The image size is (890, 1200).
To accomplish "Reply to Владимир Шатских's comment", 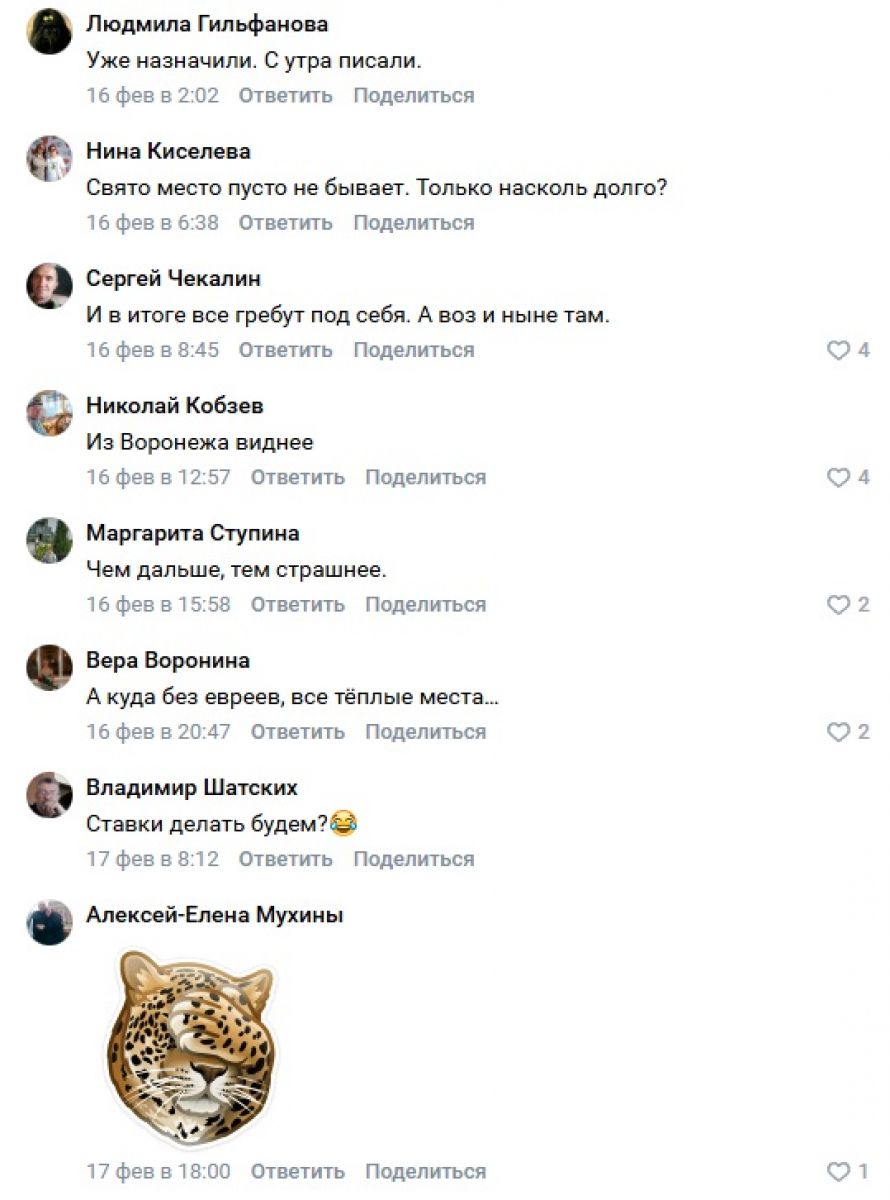I will (285, 859).
